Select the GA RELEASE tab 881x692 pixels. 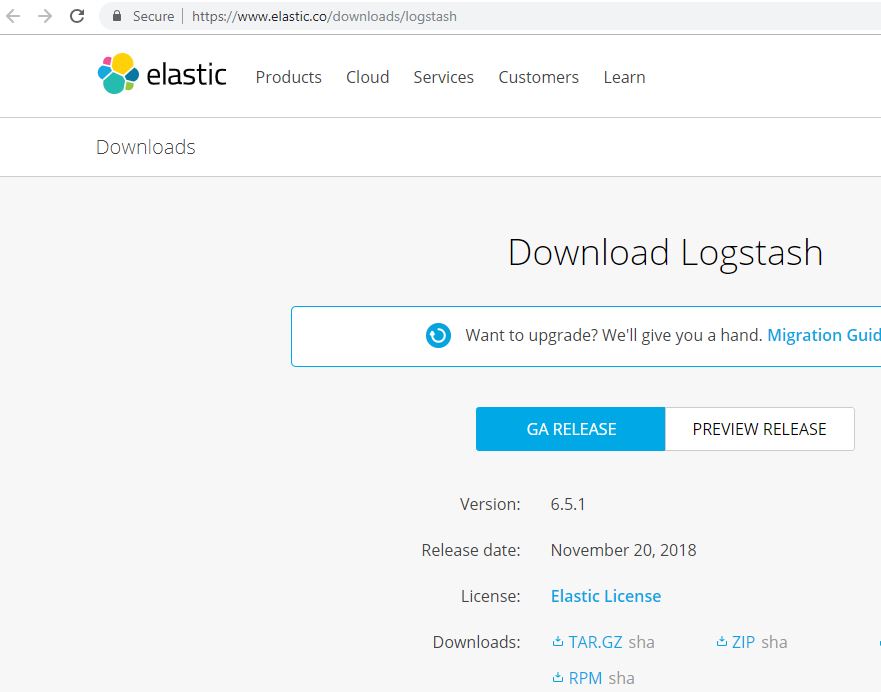point(570,429)
